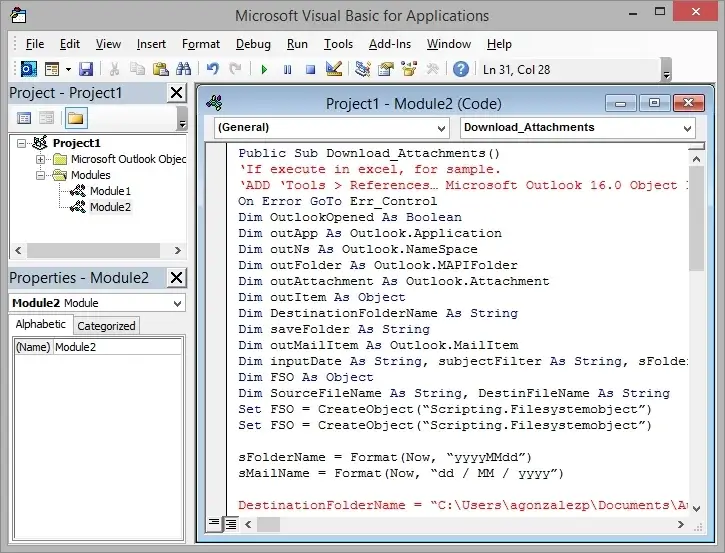Open the Debug menu
Viewport: 725px width, 553px height.
pos(253,44)
